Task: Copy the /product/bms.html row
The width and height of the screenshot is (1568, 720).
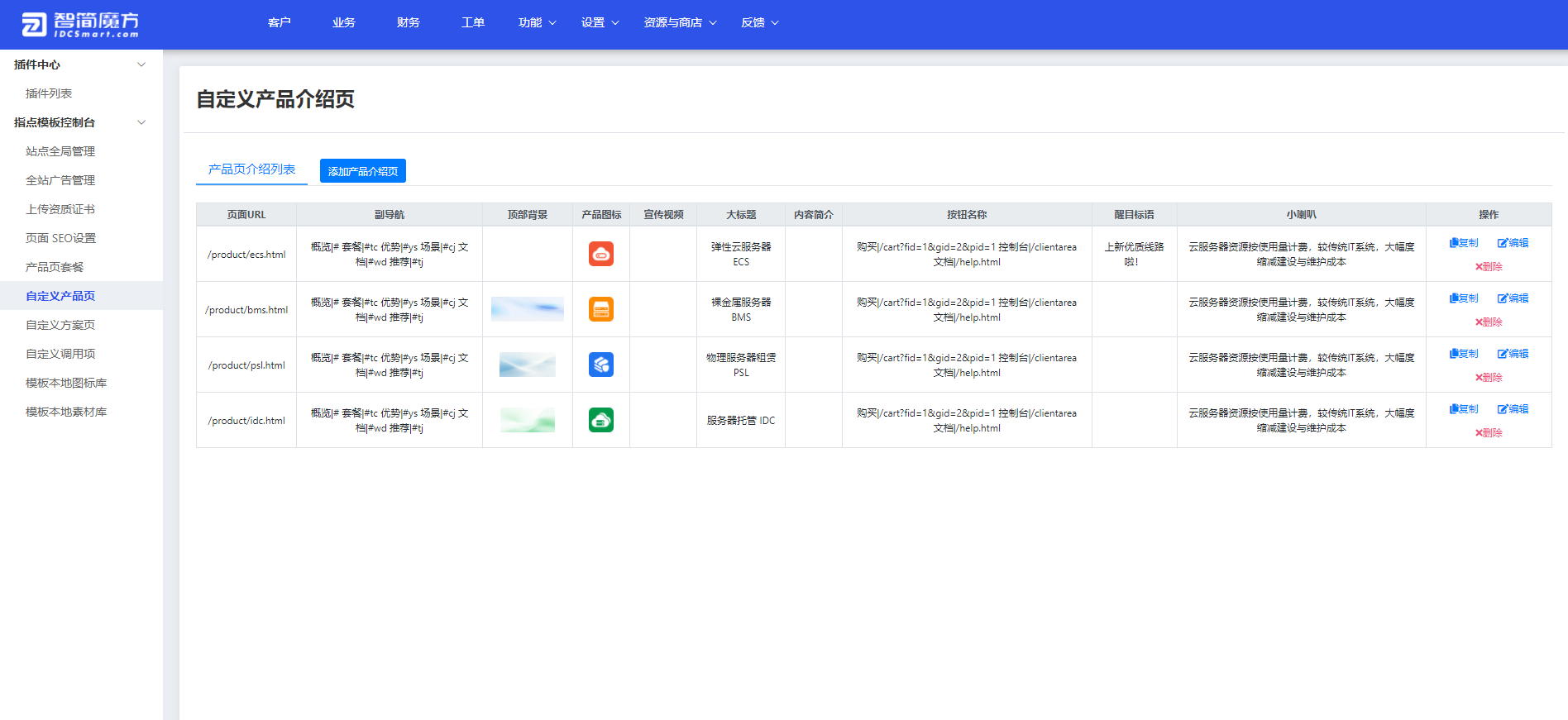Action: click(1464, 298)
